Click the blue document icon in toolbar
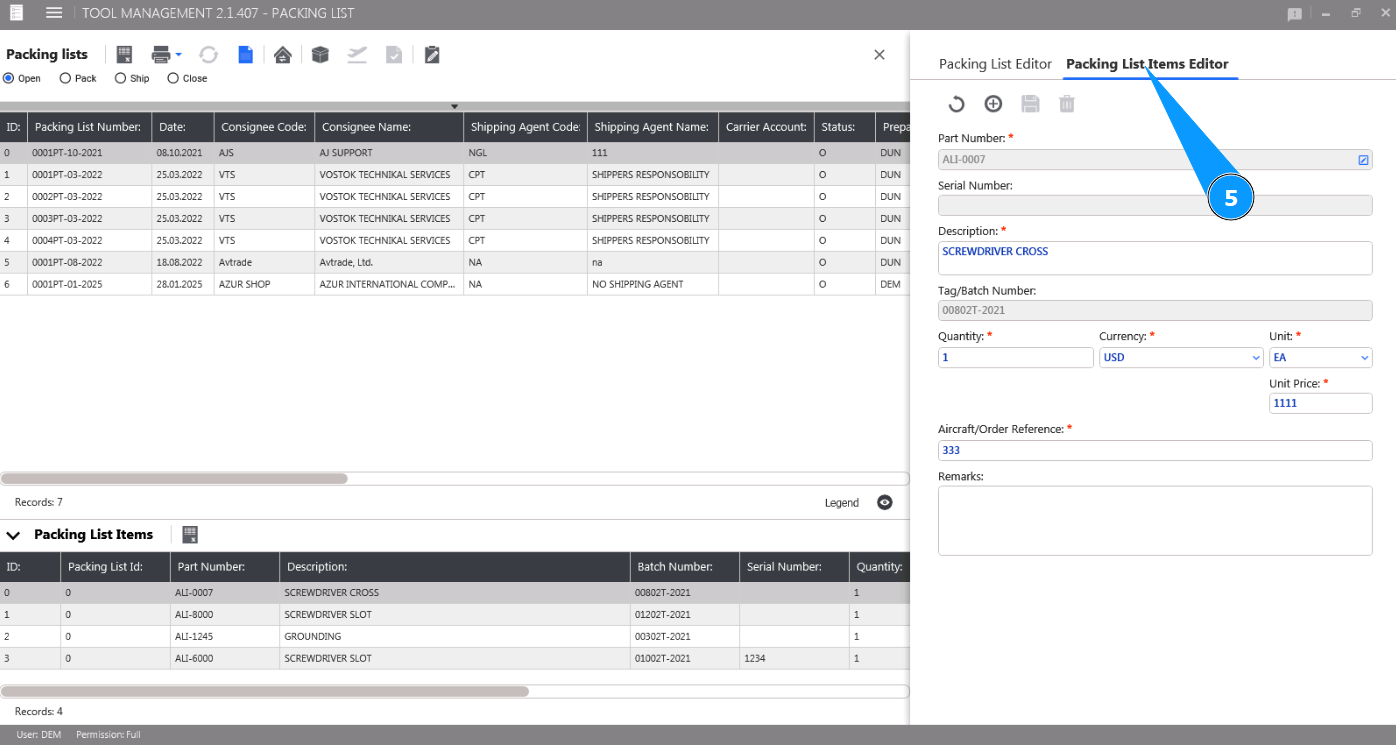This screenshot has height=746, width=1396. 245,55
